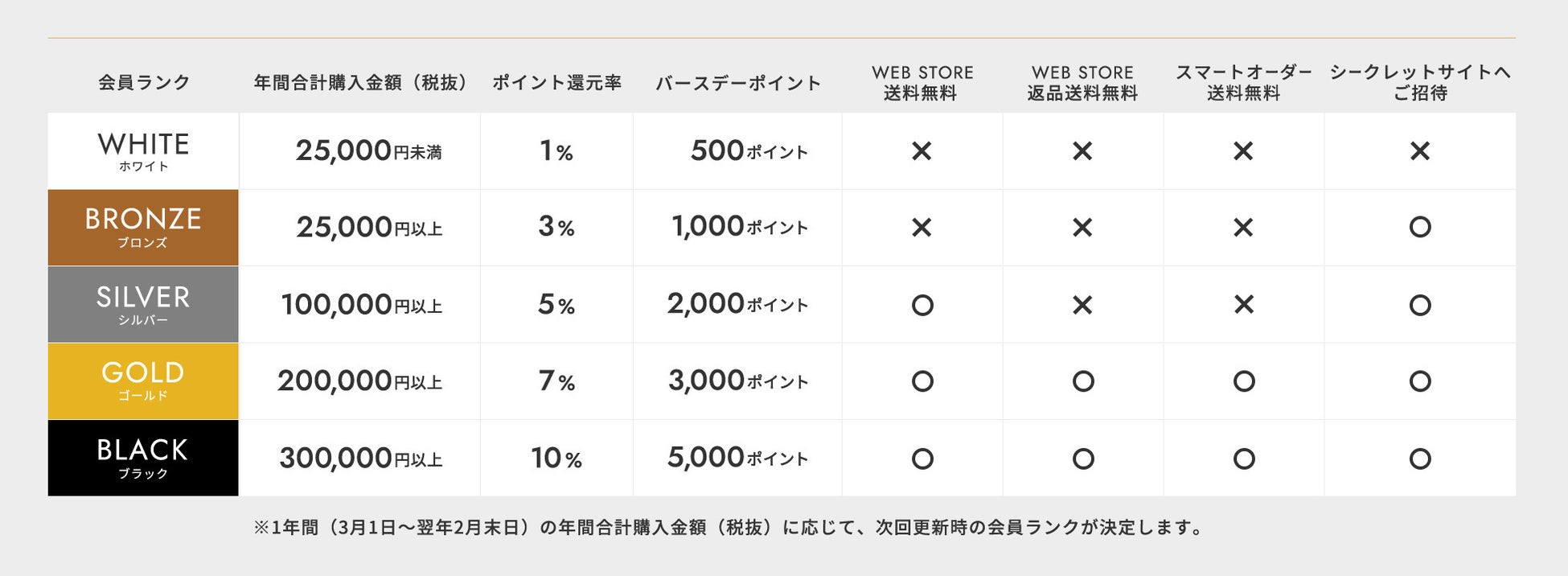Click the 10% point rate for BLACK
1568x576 pixels.
pos(556,459)
